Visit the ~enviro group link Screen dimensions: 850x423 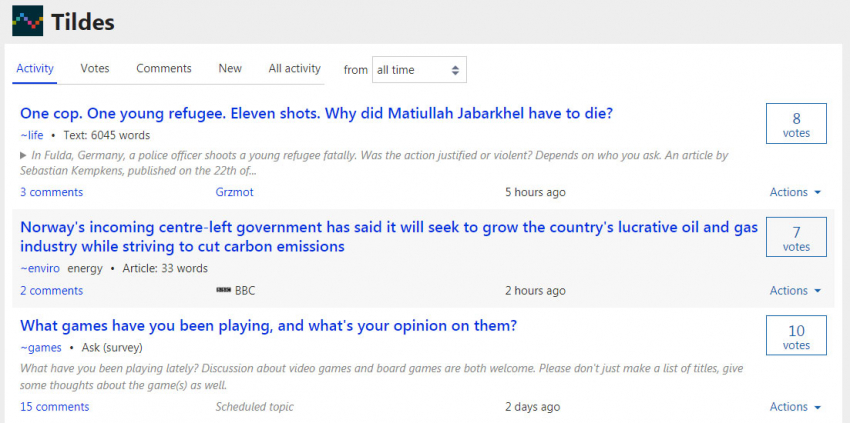tap(40, 268)
